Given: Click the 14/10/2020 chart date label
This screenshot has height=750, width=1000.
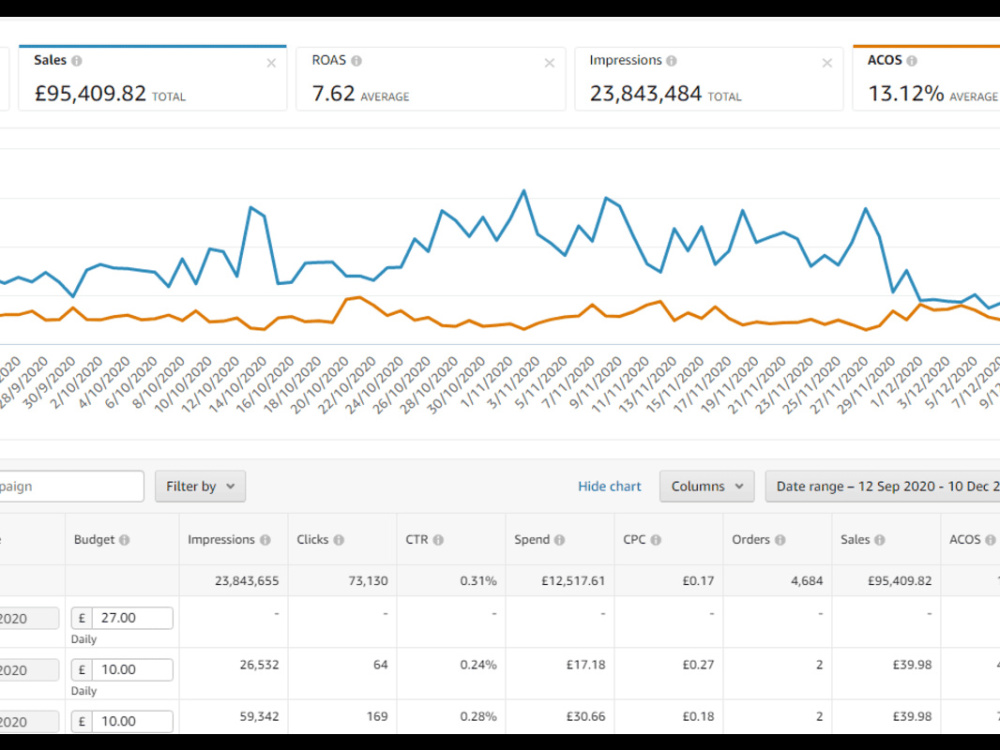Looking at the screenshot, I should pos(237,385).
